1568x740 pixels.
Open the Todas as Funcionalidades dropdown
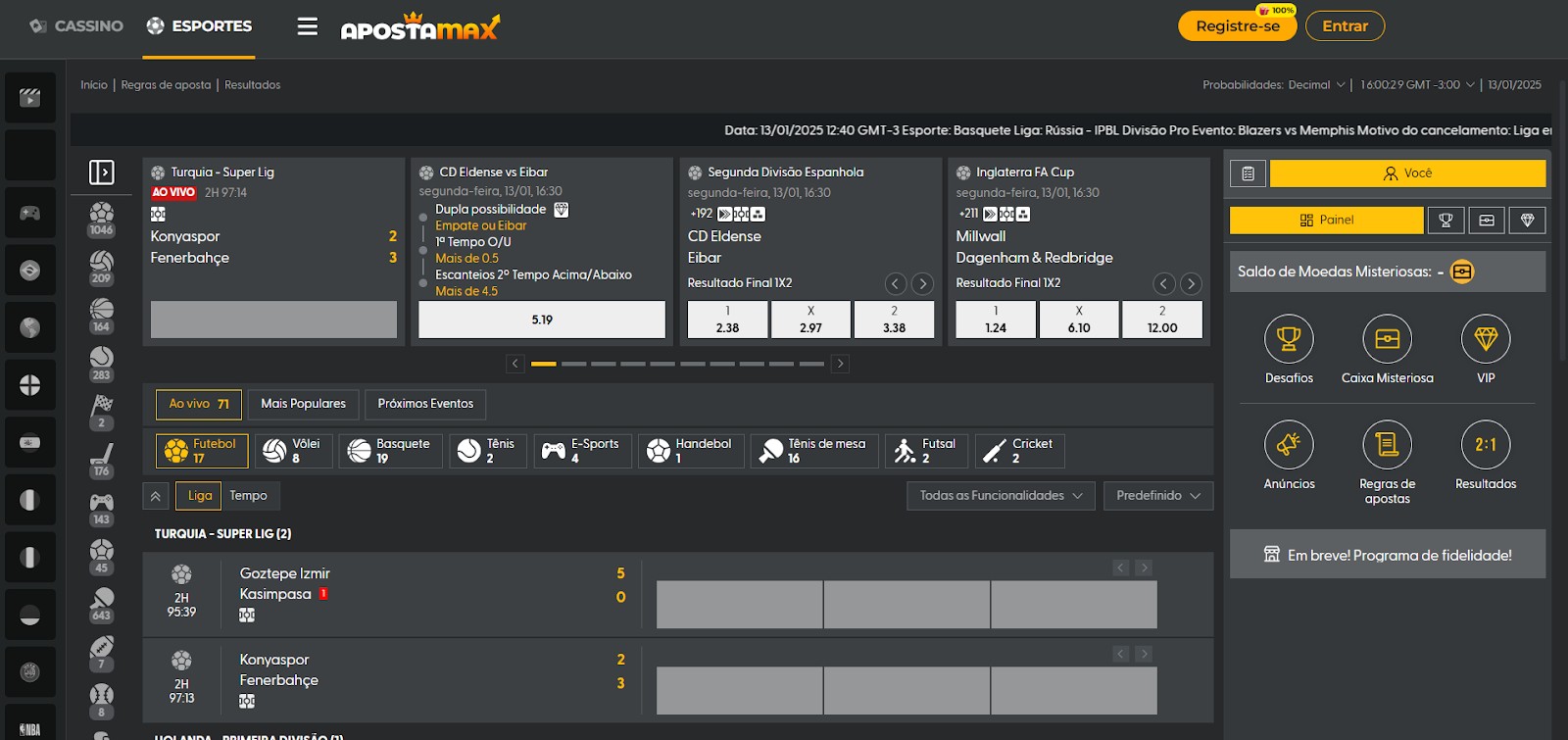coord(1001,496)
